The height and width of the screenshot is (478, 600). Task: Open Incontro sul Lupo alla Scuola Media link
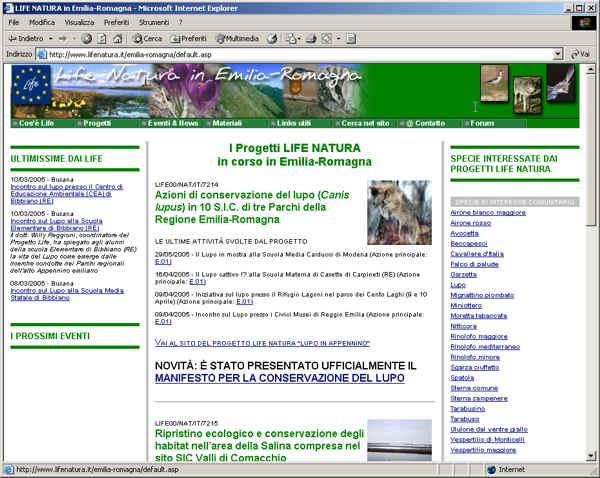tap(67, 294)
